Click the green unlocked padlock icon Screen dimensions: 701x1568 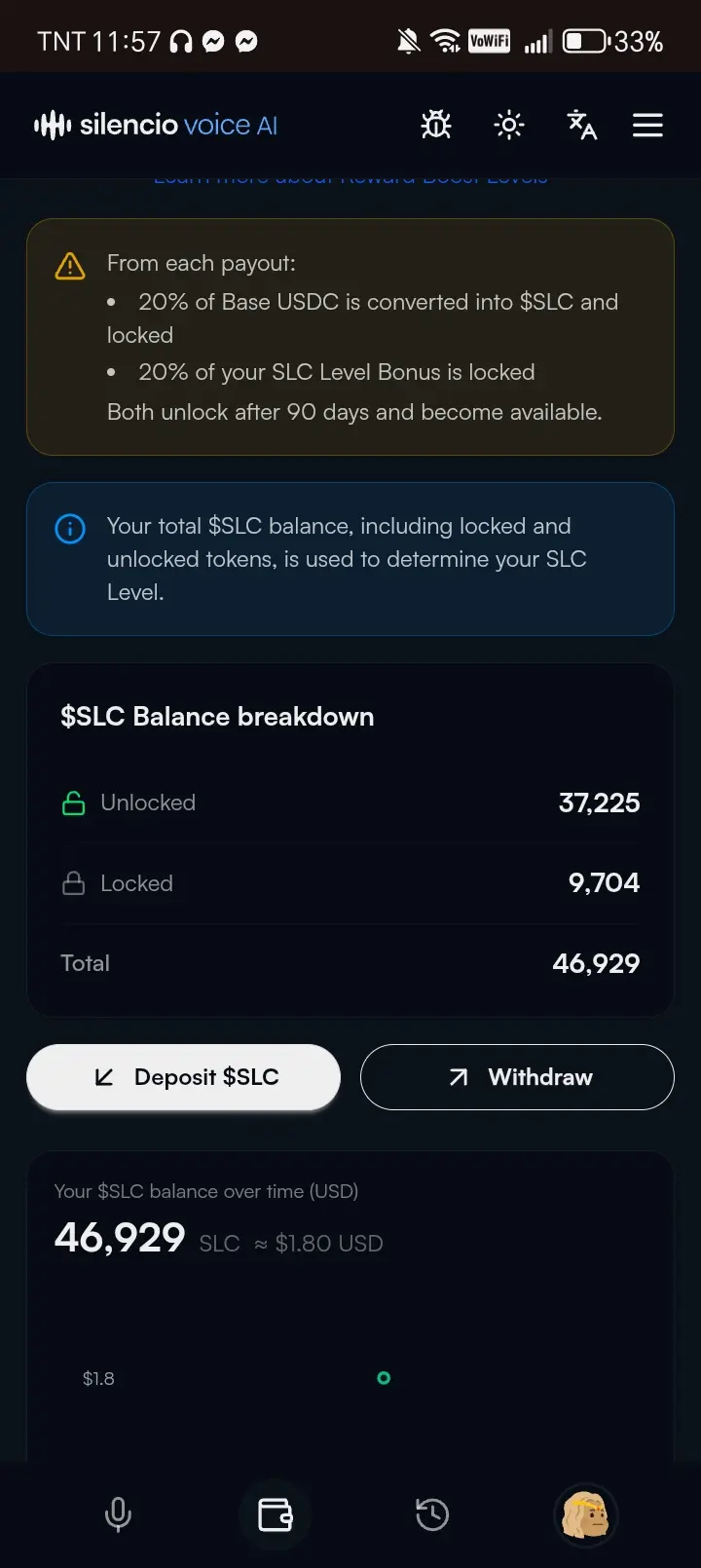coord(73,803)
